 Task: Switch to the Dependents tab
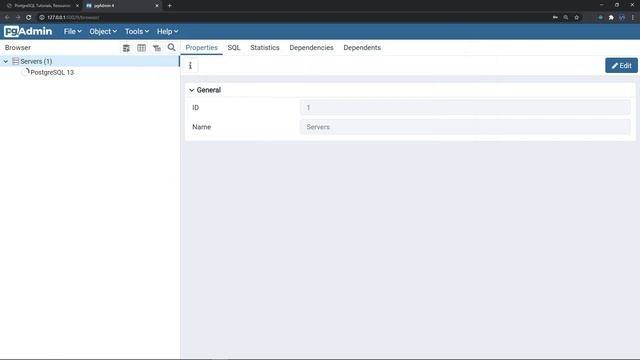(x=362, y=48)
